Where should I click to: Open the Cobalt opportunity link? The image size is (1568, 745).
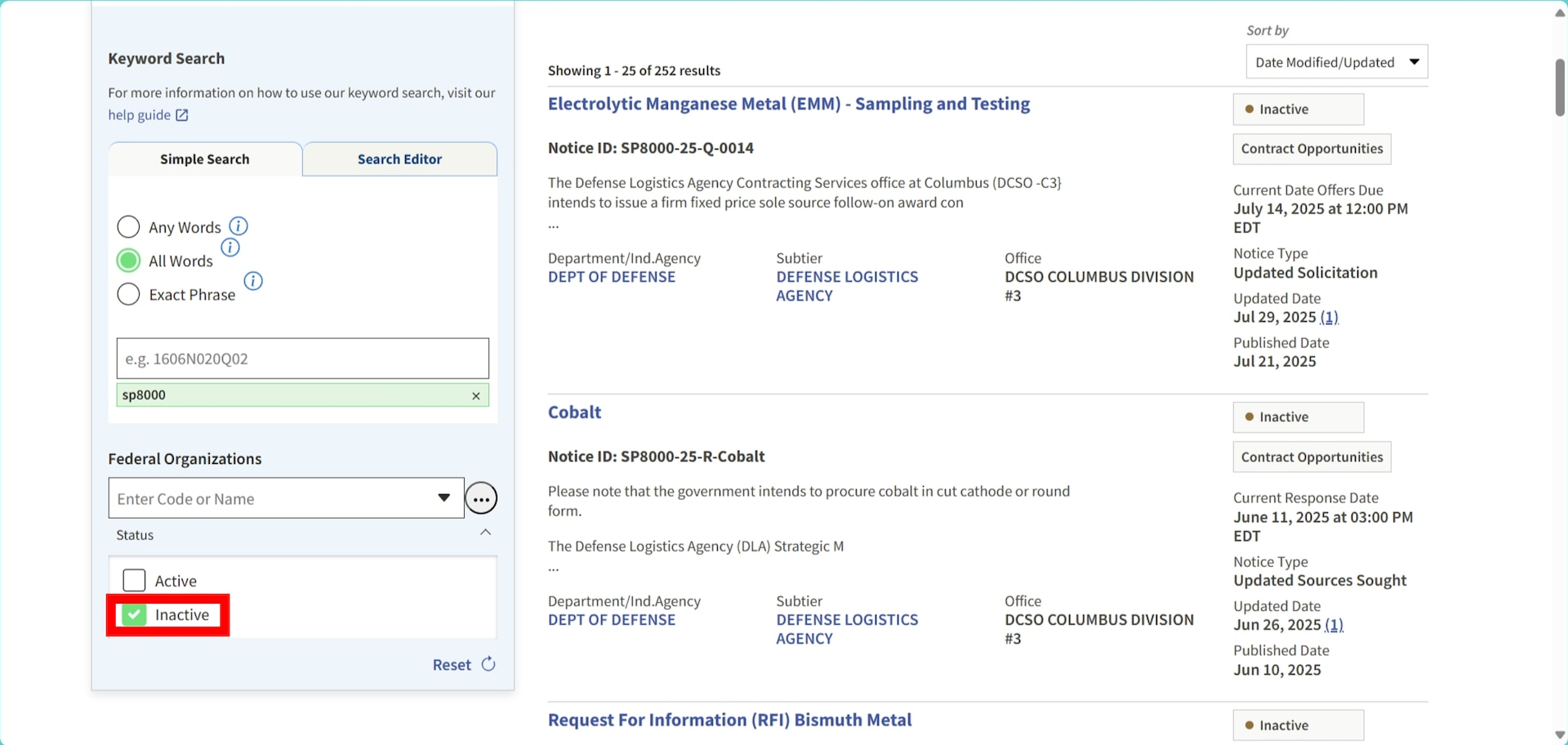574,413
